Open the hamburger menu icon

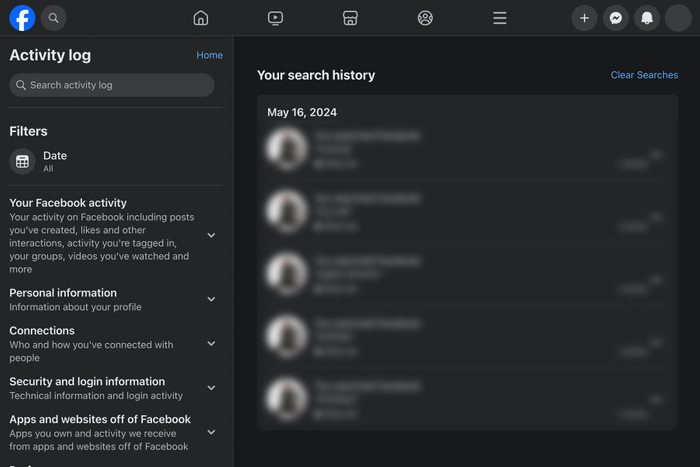(x=500, y=18)
